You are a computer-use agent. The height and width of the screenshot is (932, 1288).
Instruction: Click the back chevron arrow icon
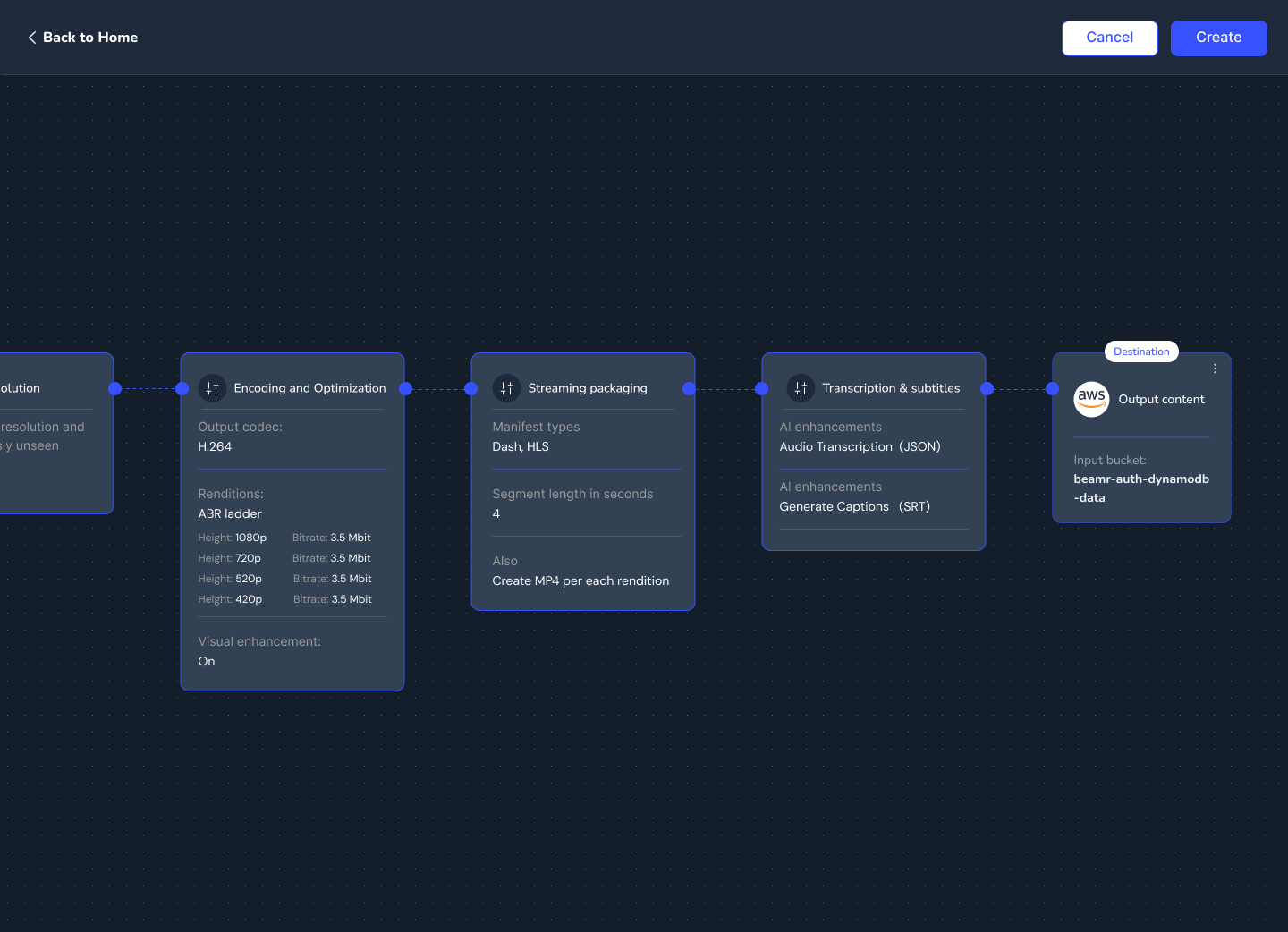[x=32, y=38]
